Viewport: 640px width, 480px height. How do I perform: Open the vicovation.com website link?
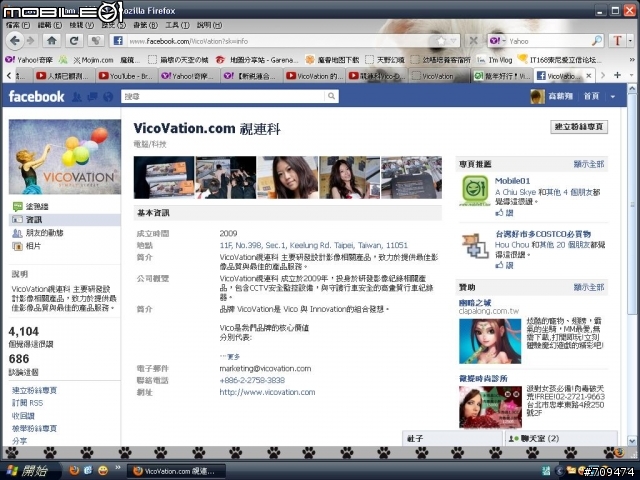click(267, 392)
